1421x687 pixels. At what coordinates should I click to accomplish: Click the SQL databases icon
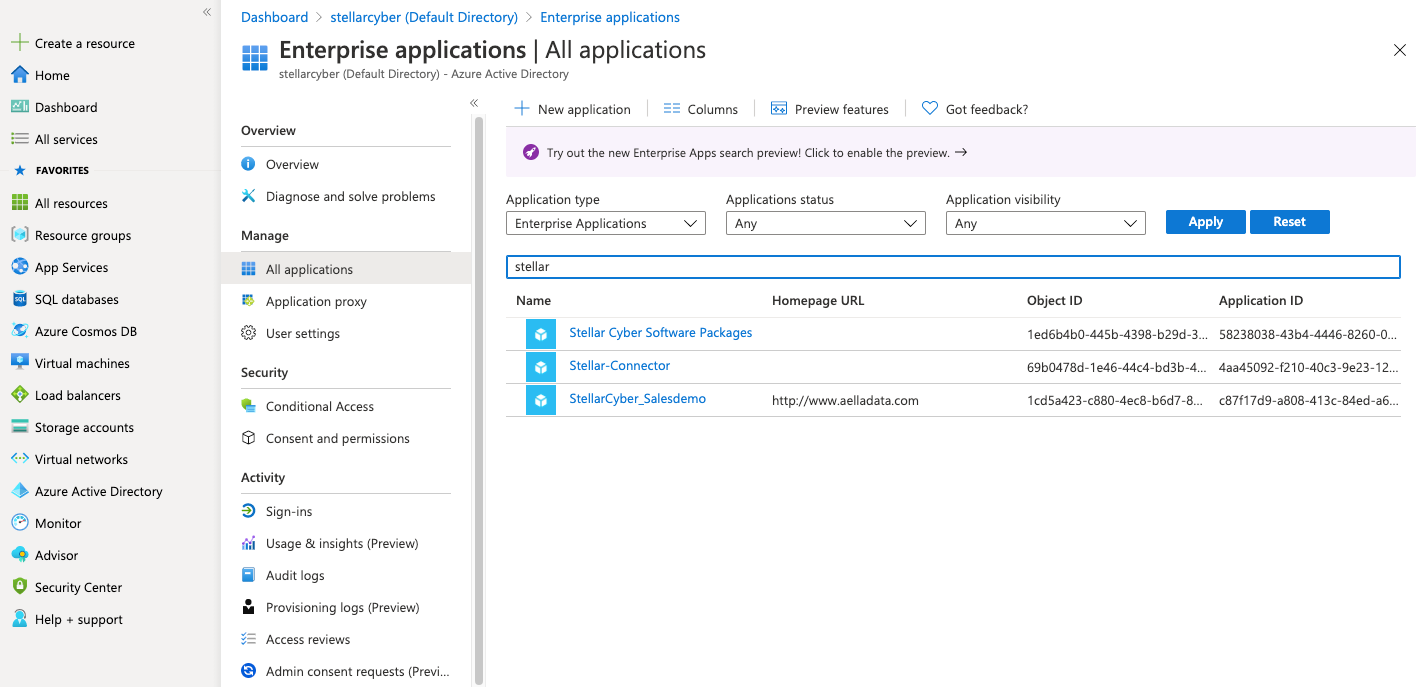pyautogui.click(x=19, y=299)
